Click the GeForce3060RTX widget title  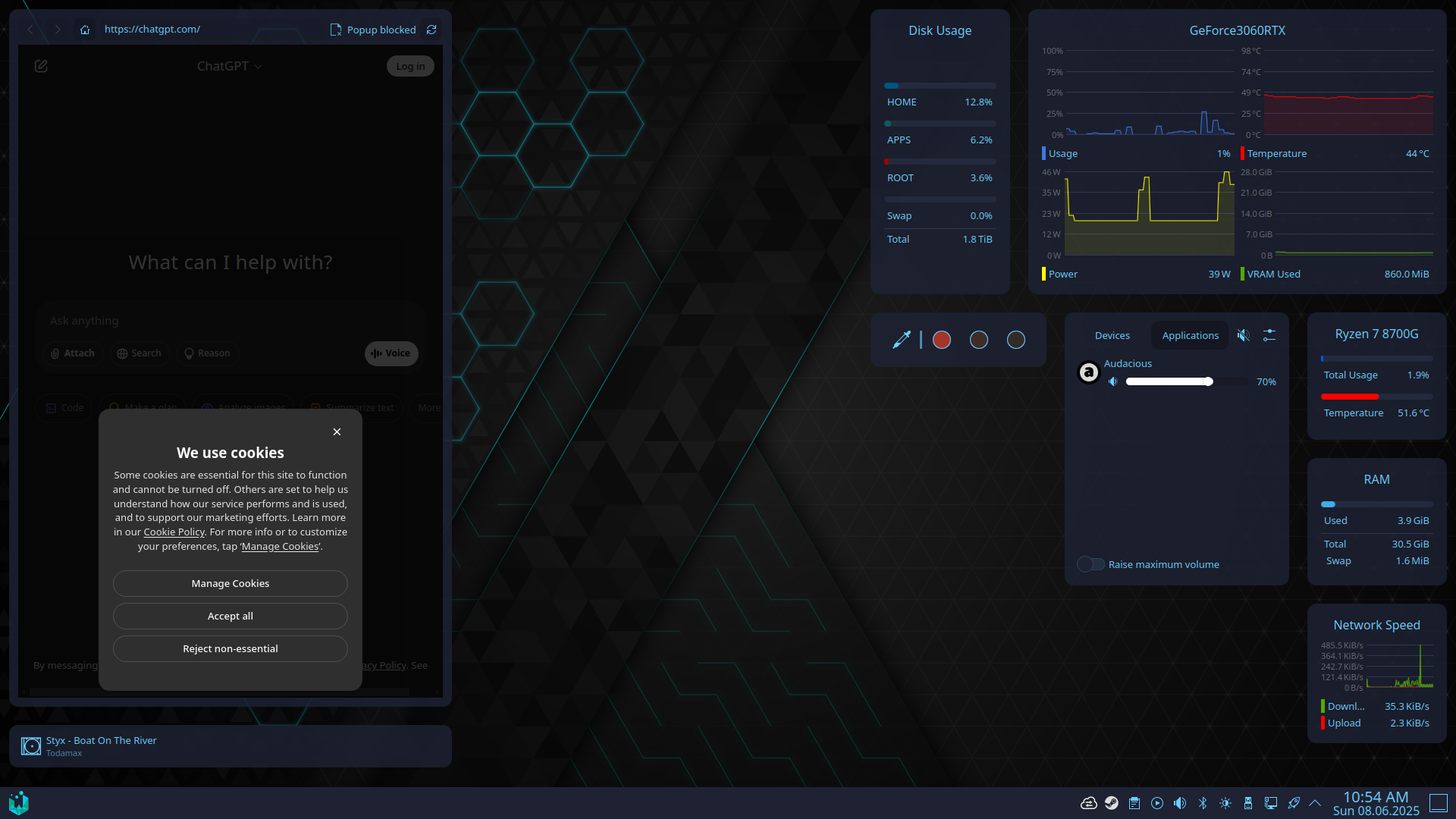[1237, 31]
